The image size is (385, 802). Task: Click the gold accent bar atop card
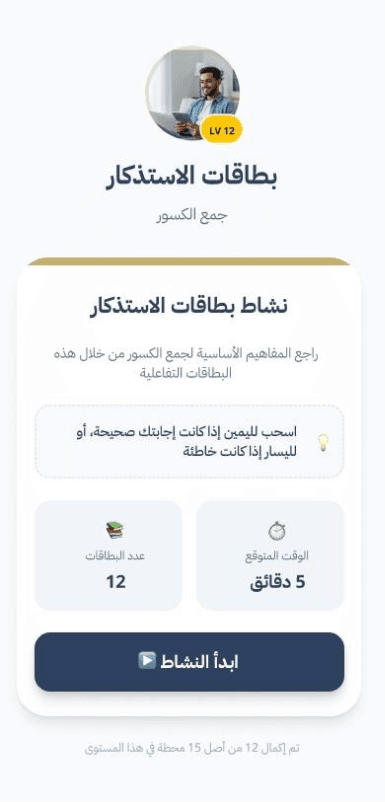pos(189,261)
